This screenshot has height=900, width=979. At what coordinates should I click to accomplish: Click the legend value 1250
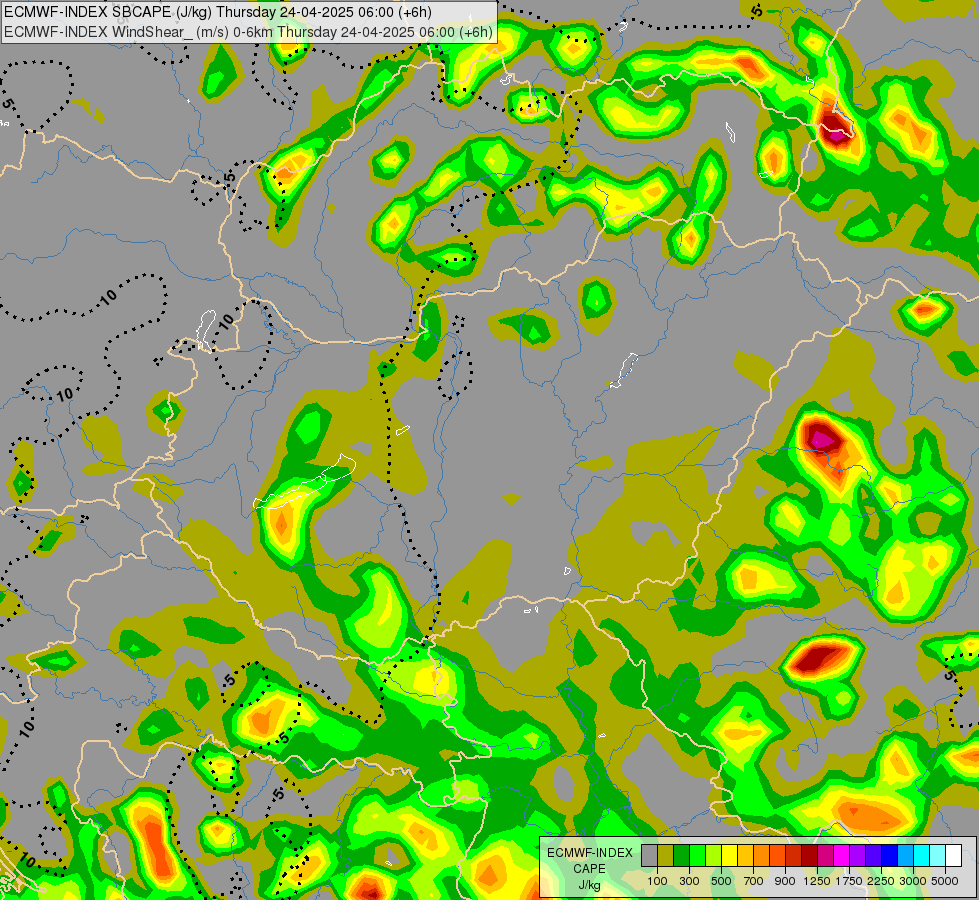pyautogui.click(x=817, y=881)
